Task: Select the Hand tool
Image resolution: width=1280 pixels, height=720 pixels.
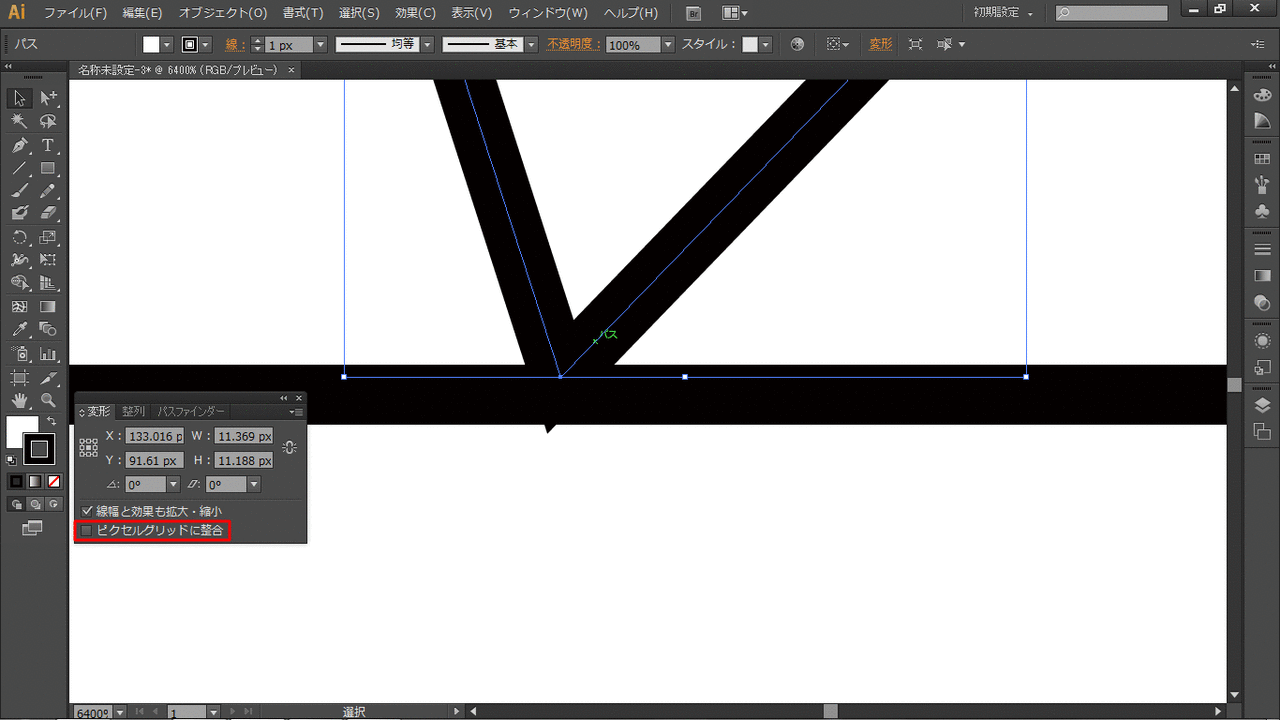Action: coord(19,401)
